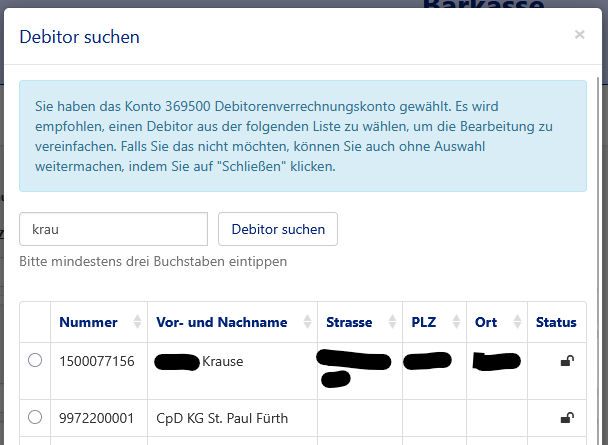Choose radio button for debitor 9972200001
The height and width of the screenshot is (445, 608).
[35, 417]
